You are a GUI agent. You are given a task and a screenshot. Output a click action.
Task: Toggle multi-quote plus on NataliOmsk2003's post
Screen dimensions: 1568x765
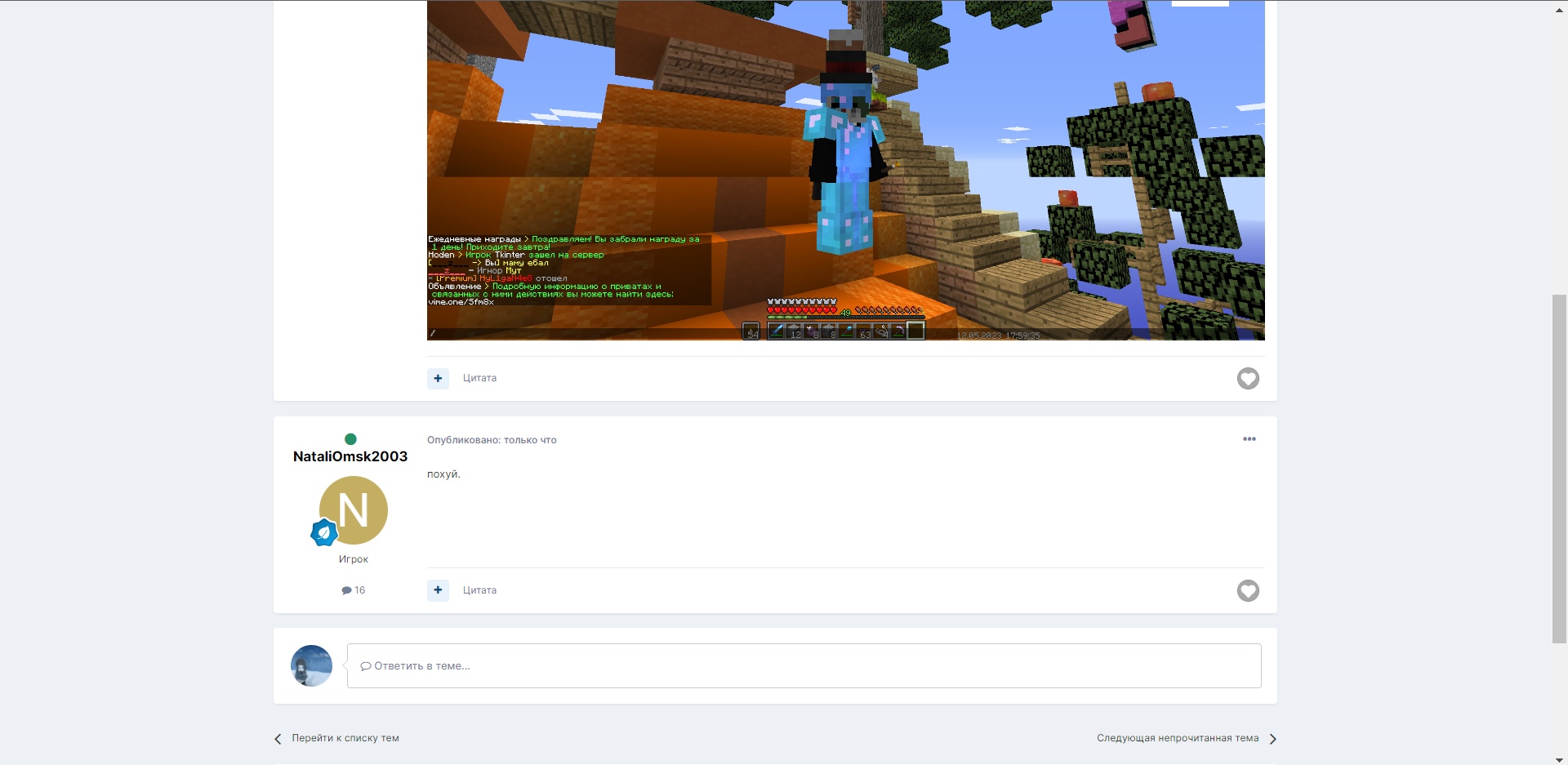pyautogui.click(x=438, y=590)
